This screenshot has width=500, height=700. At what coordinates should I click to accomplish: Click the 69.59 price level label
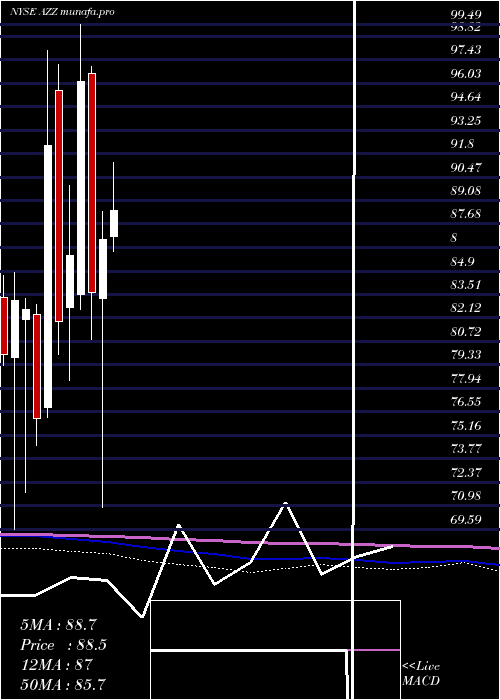coord(466,519)
